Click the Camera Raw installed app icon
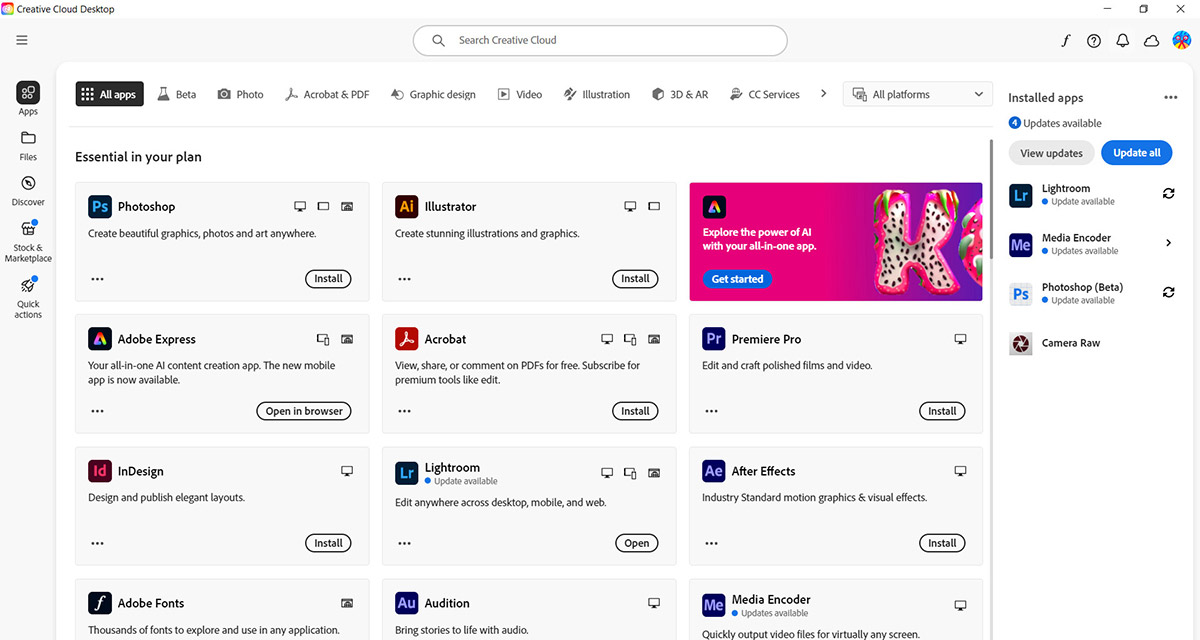This screenshot has height=640, width=1200. click(x=1020, y=343)
